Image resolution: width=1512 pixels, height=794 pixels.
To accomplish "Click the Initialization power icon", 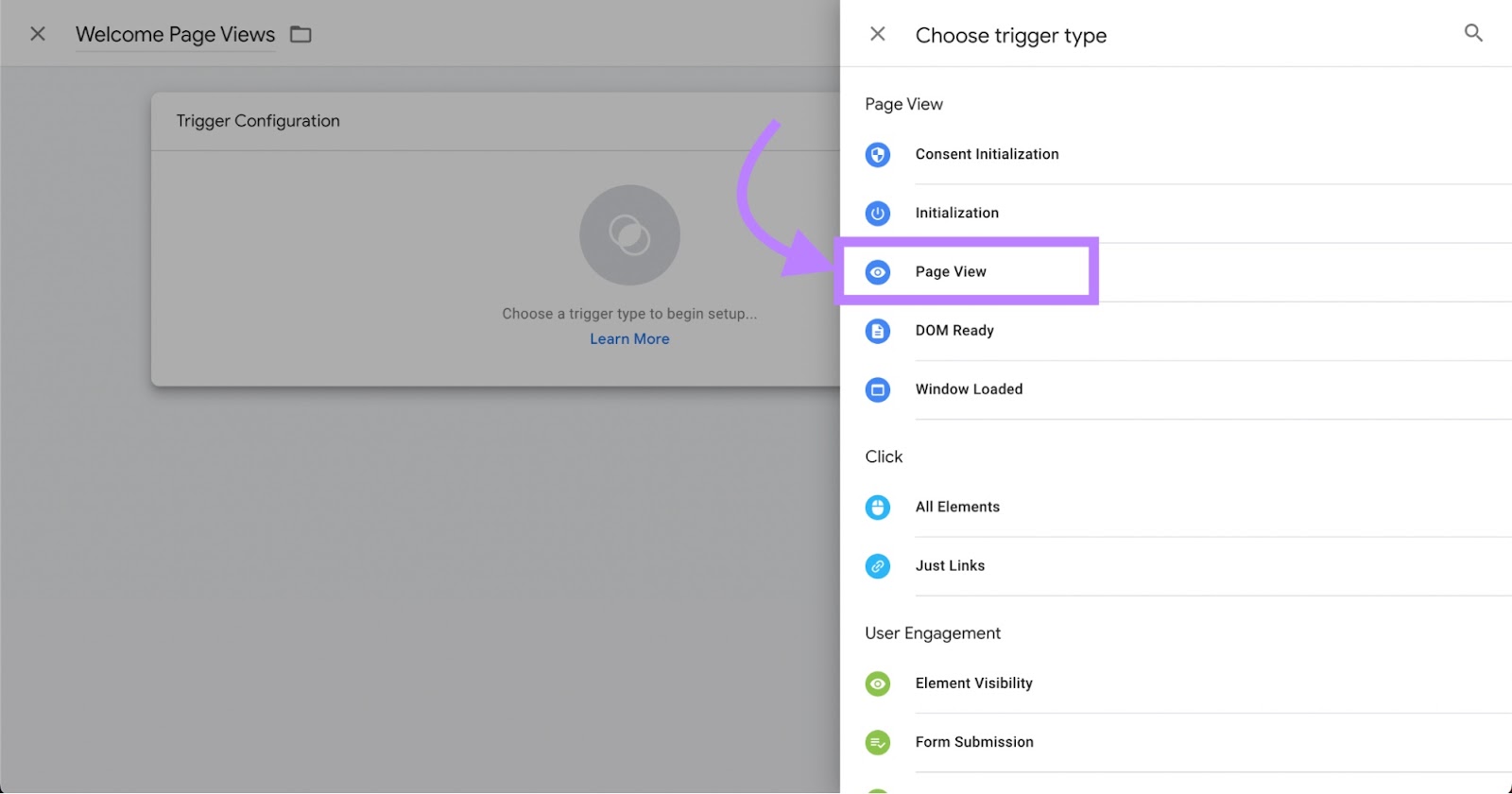I will point(877,214).
